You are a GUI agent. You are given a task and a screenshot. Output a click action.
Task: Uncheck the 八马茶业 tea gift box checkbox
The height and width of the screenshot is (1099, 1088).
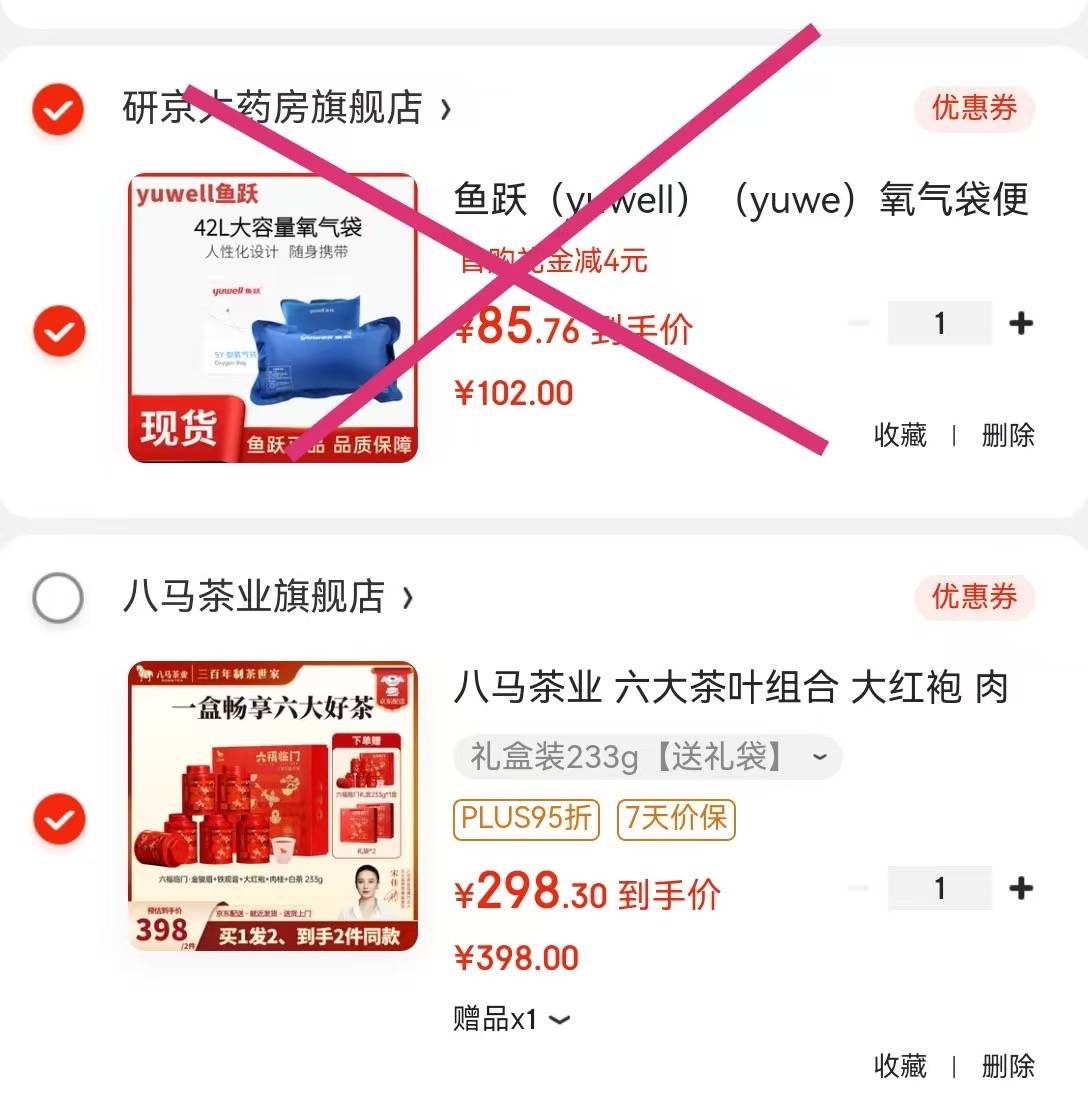click(x=60, y=819)
